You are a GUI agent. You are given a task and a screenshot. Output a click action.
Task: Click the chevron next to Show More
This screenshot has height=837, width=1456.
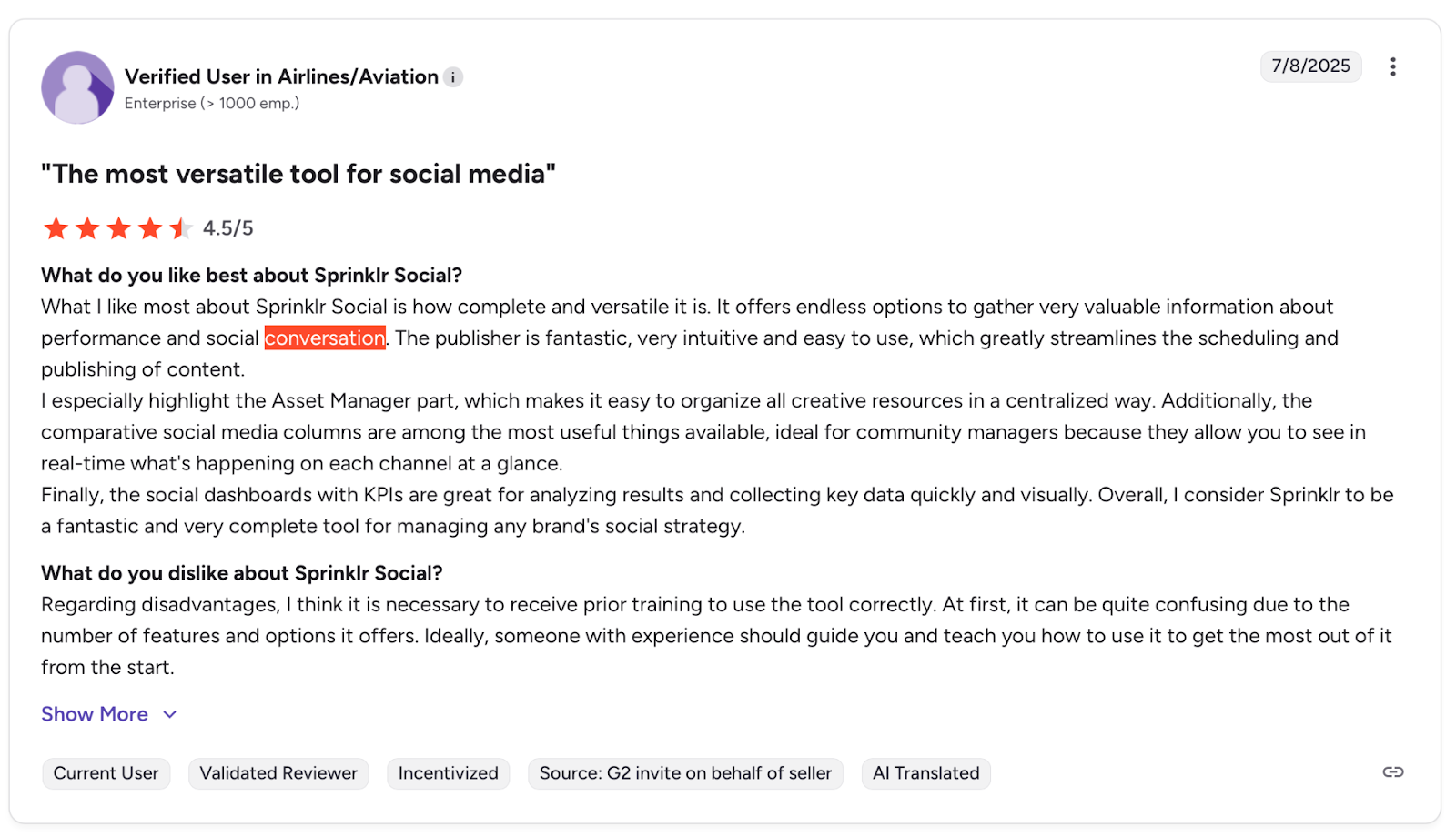pos(170,715)
